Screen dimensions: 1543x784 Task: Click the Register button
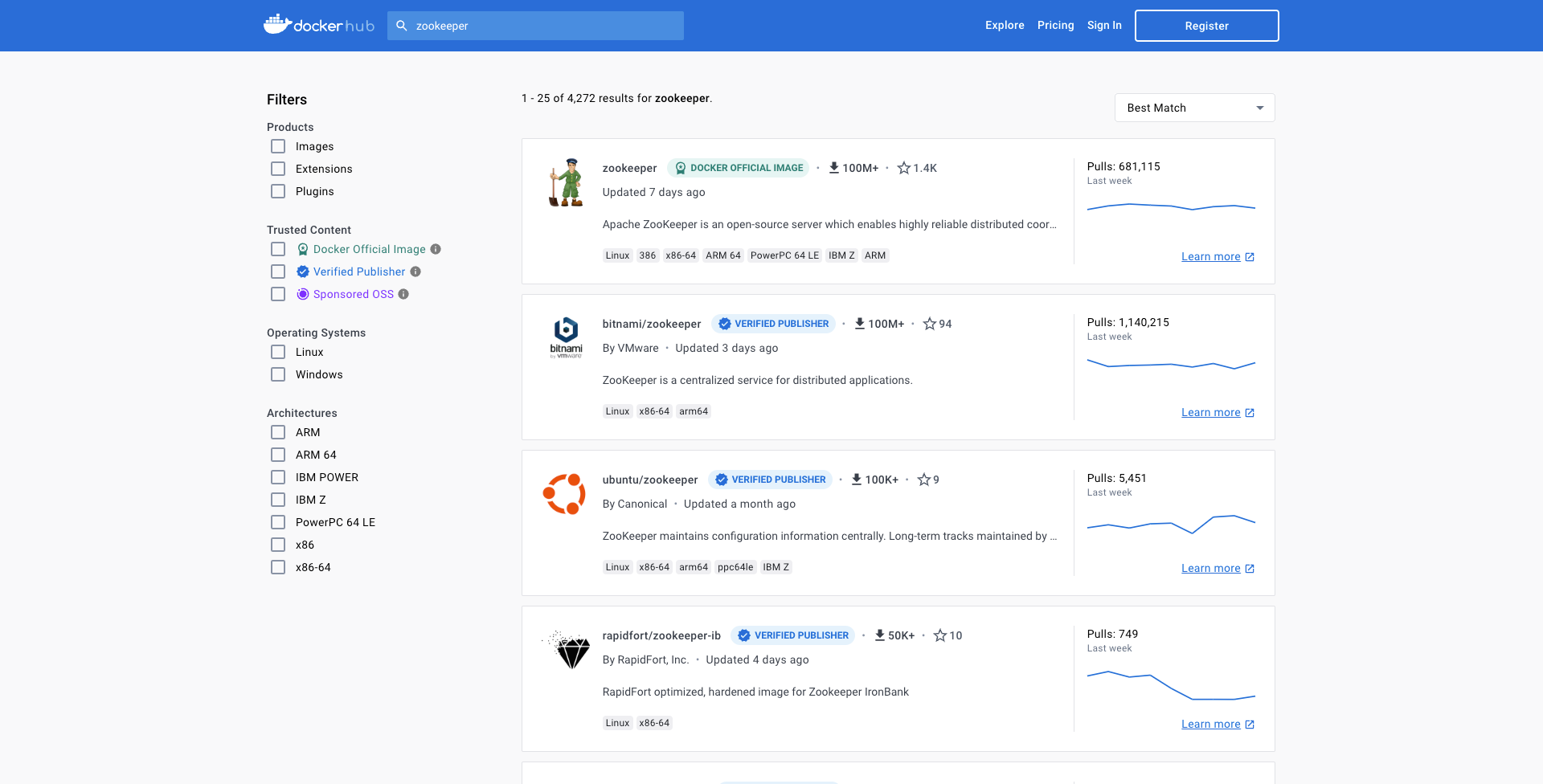[1206, 26]
